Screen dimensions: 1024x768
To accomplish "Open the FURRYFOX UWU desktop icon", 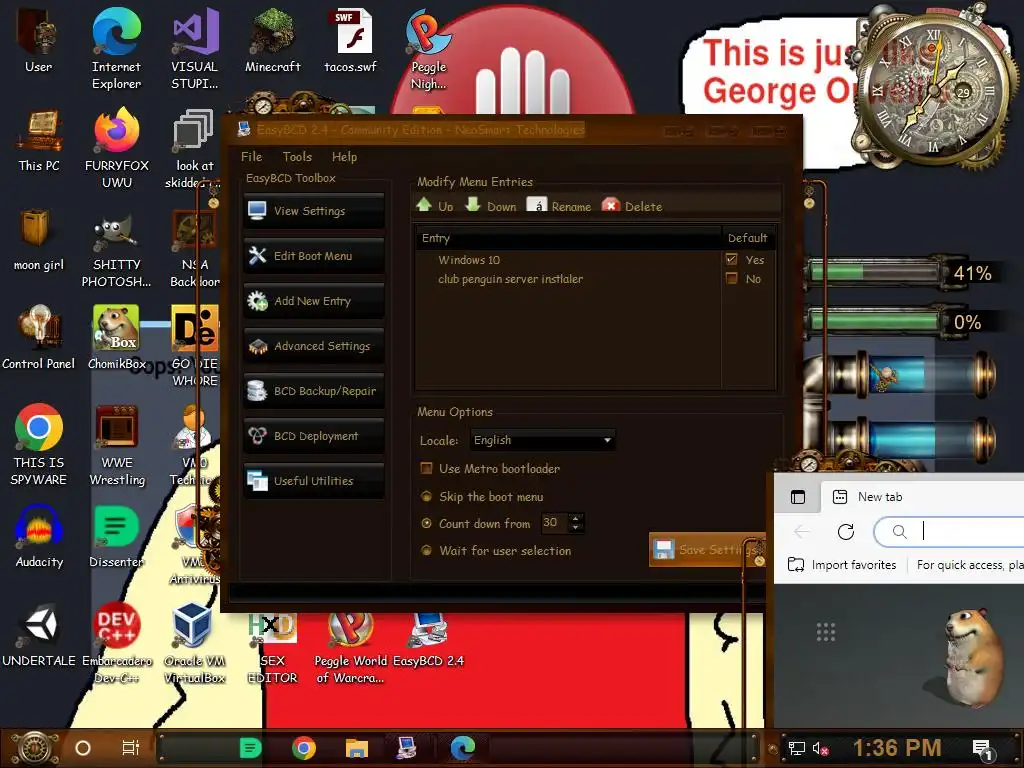I will (x=116, y=148).
